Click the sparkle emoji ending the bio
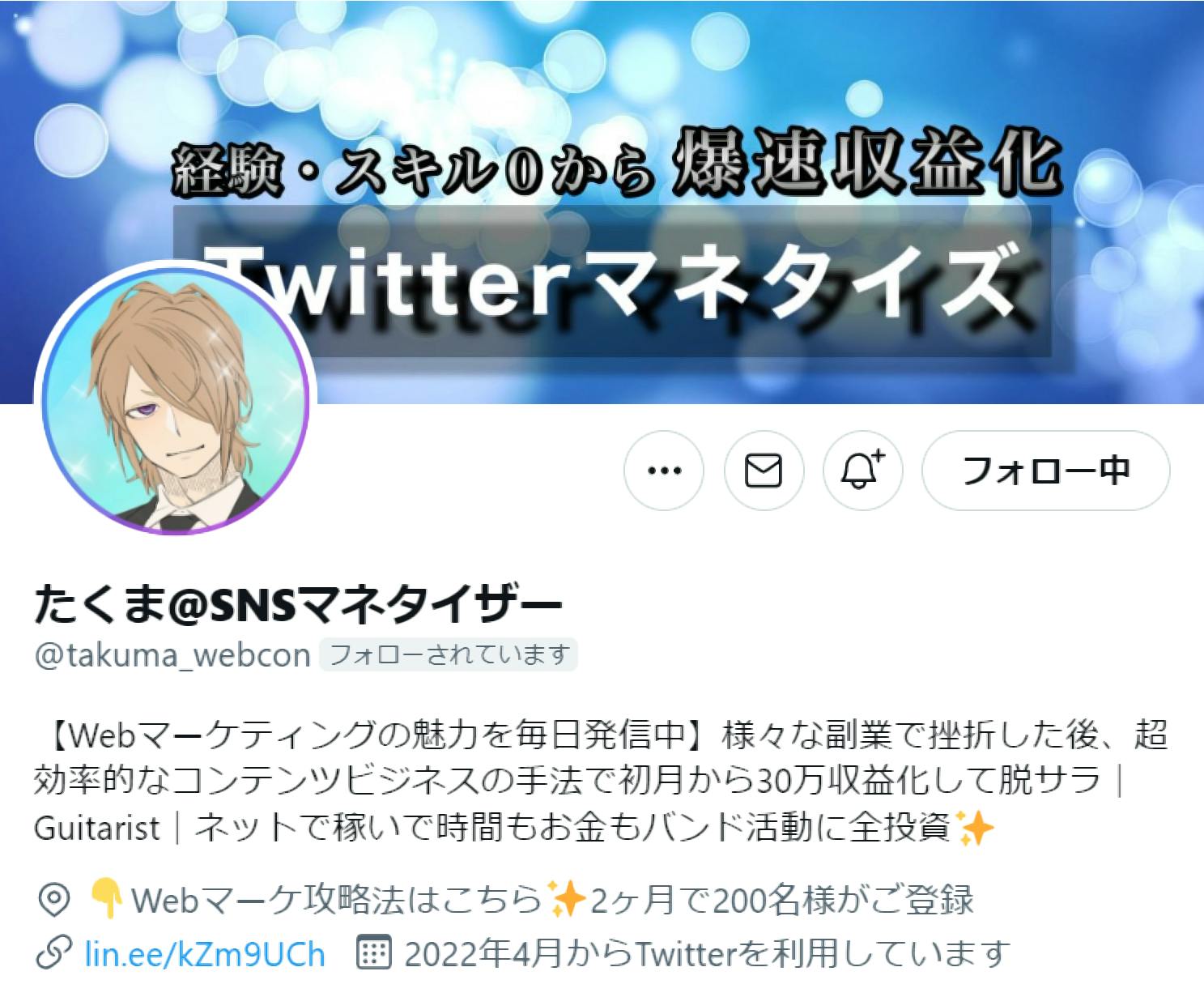 [974, 828]
